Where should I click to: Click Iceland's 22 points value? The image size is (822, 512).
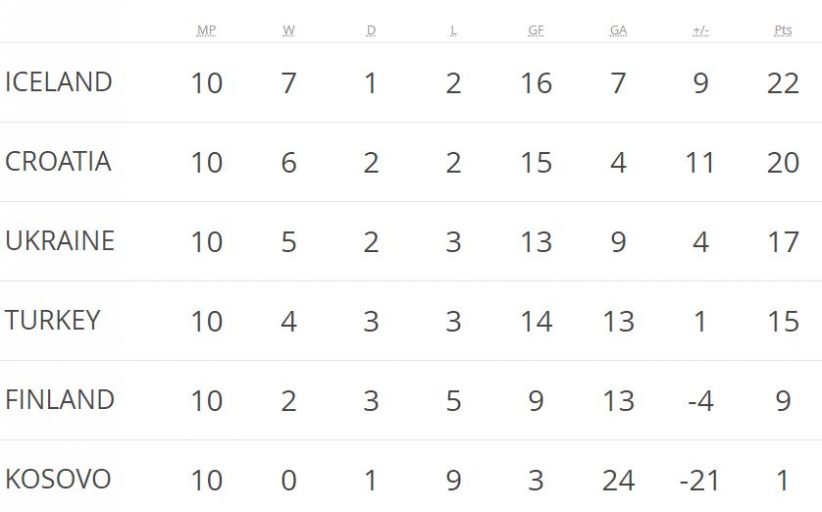[783, 83]
